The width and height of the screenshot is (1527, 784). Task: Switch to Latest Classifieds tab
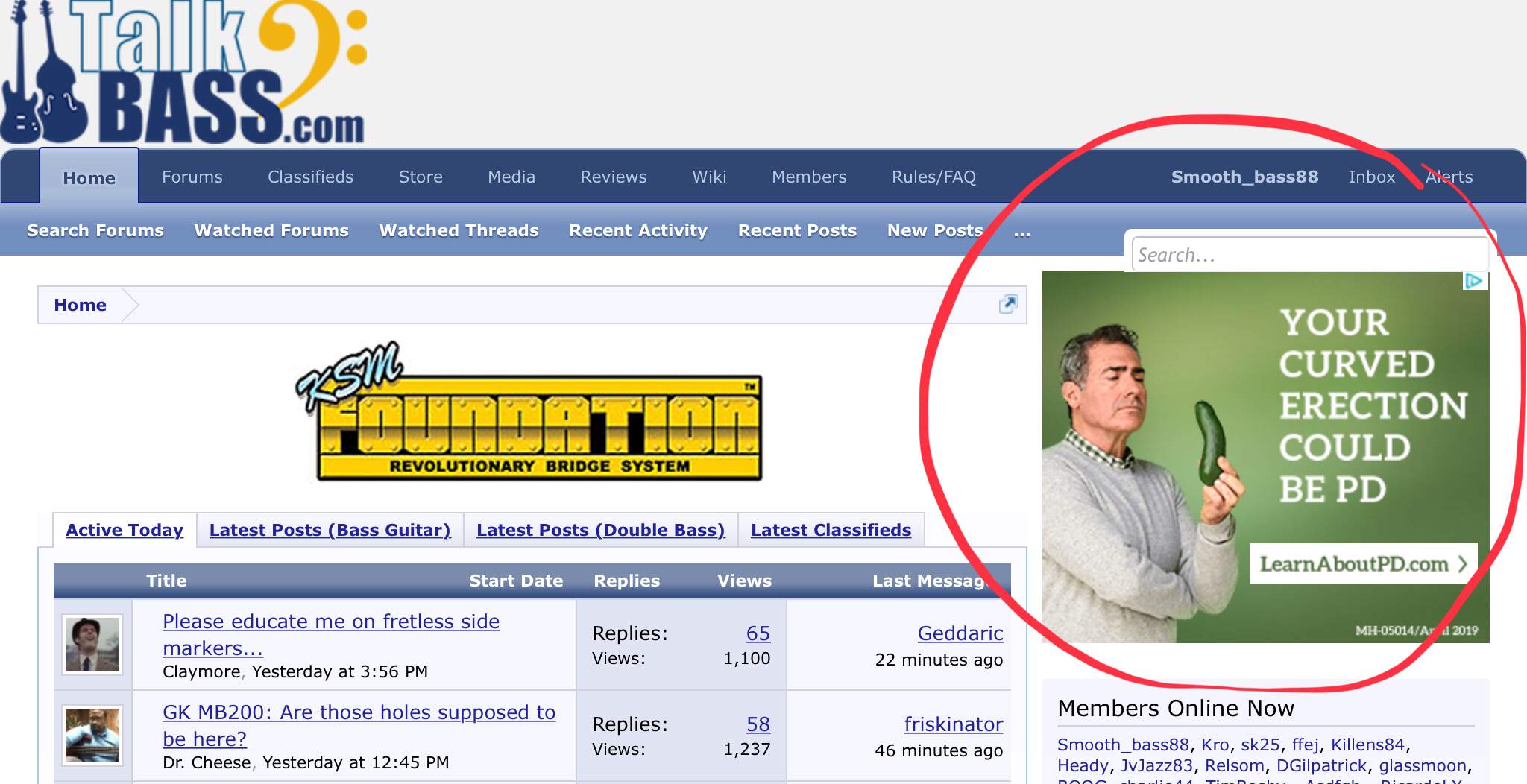(x=831, y=530)
